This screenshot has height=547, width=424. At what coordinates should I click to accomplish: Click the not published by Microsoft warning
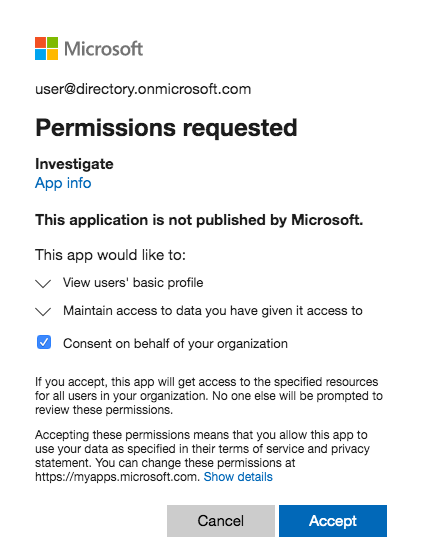pos(199,220)
